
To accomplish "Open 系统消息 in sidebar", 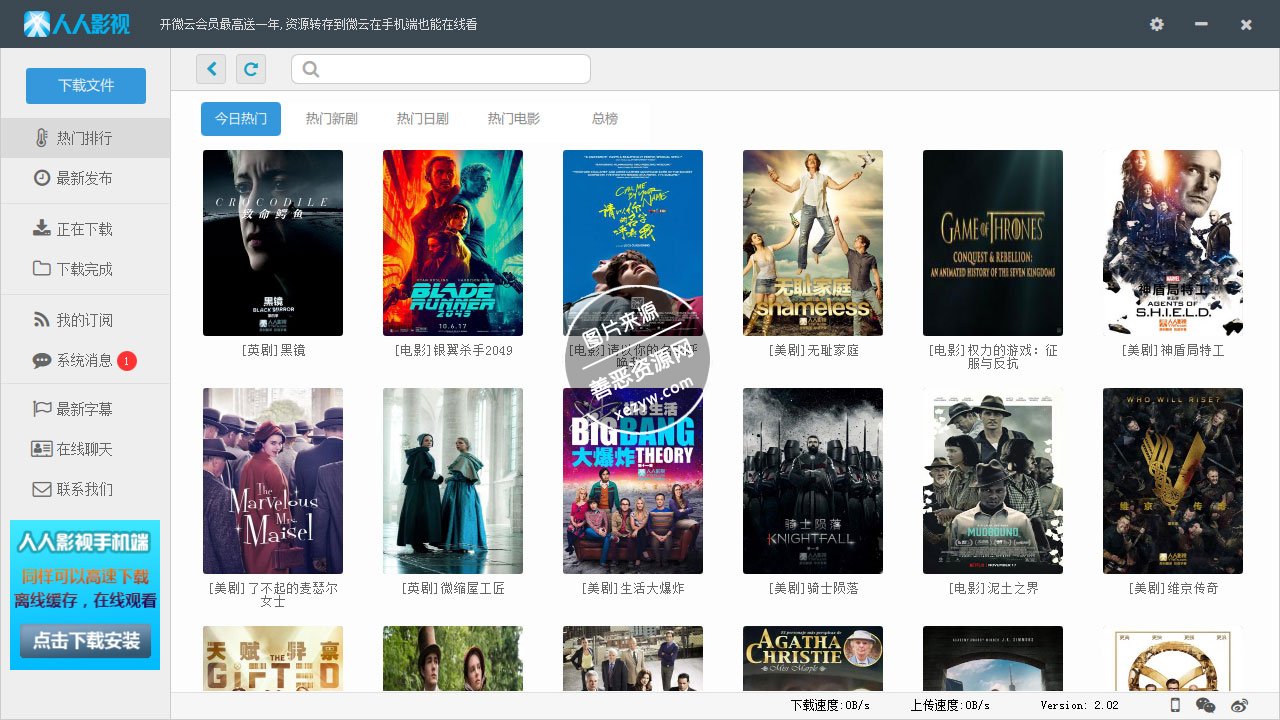I will point(85,360).
